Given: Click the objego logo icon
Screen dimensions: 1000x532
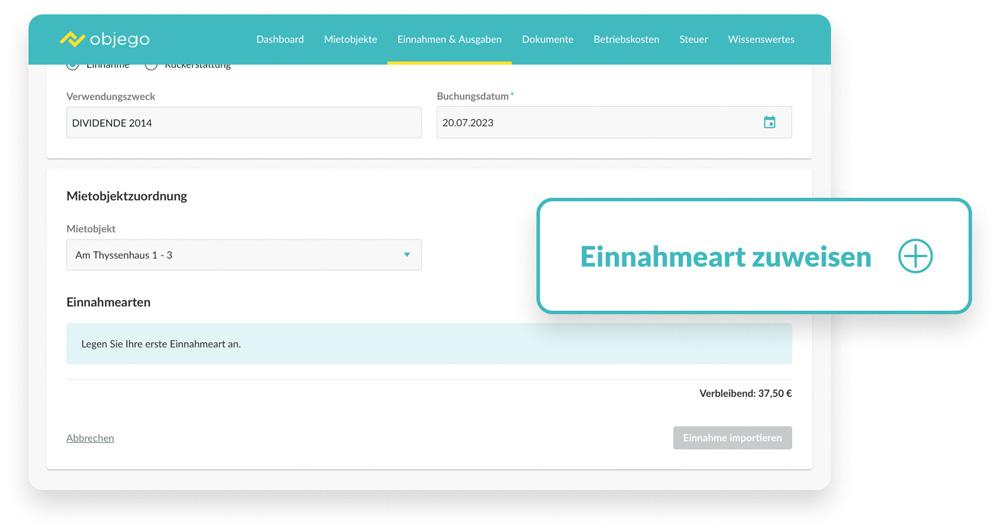Looking at the screenshot, I should coord(72,39).
